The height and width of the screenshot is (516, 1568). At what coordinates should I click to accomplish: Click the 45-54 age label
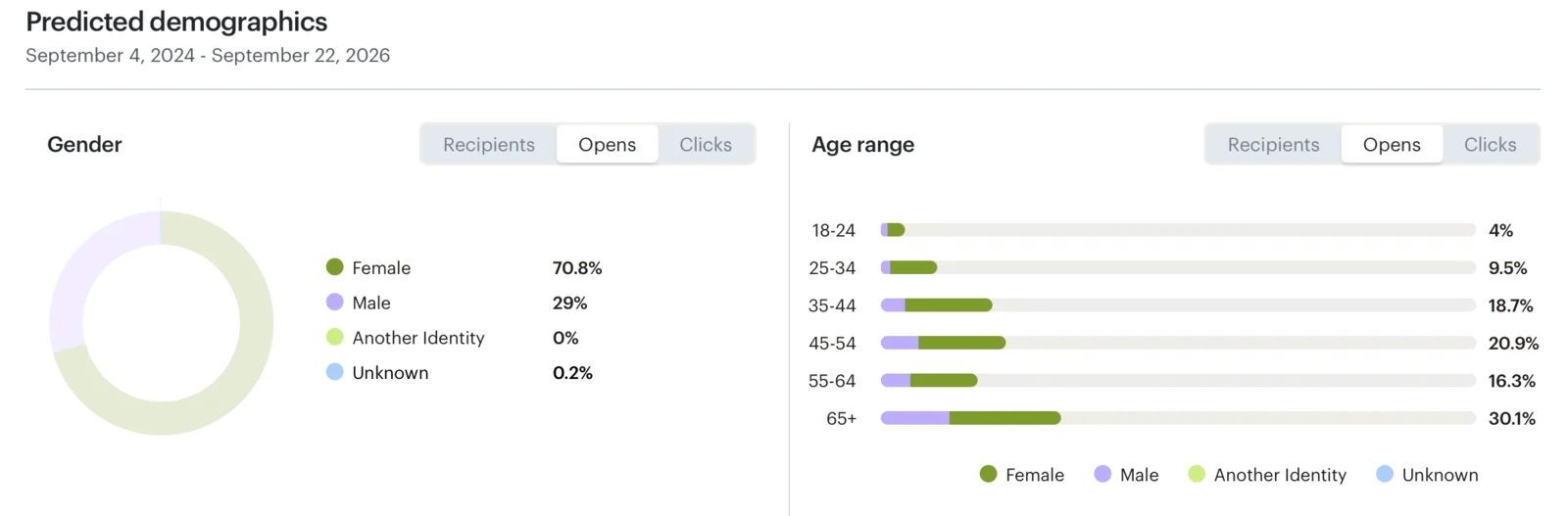[x=832, y=343]
